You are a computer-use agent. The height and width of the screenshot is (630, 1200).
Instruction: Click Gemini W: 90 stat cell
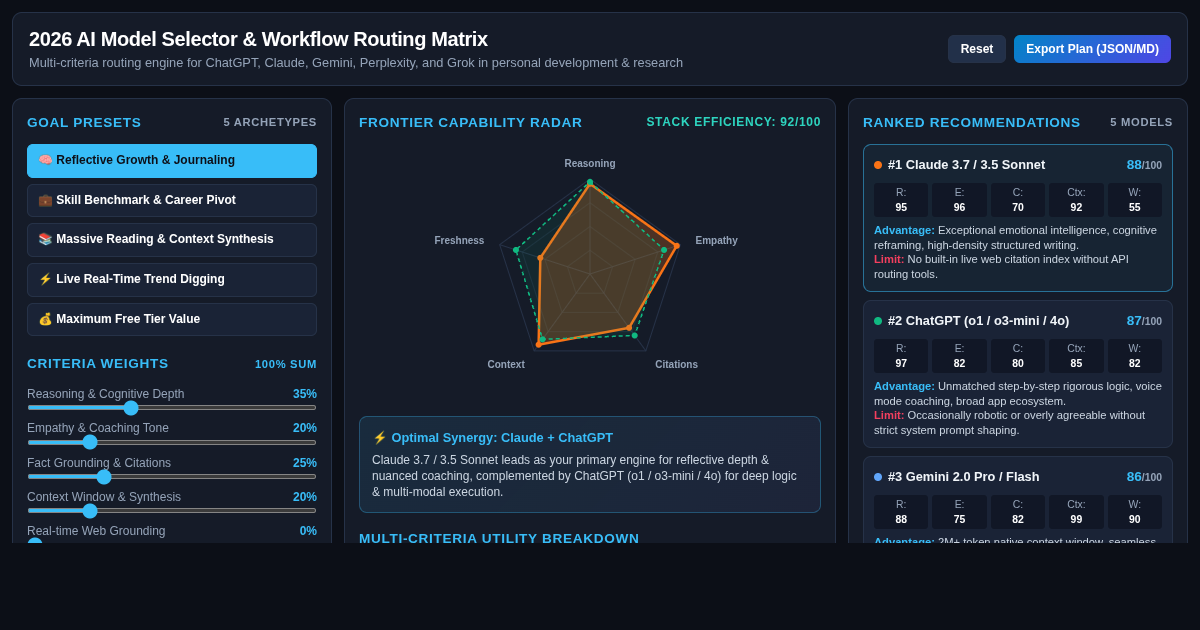coord(1135,512)
